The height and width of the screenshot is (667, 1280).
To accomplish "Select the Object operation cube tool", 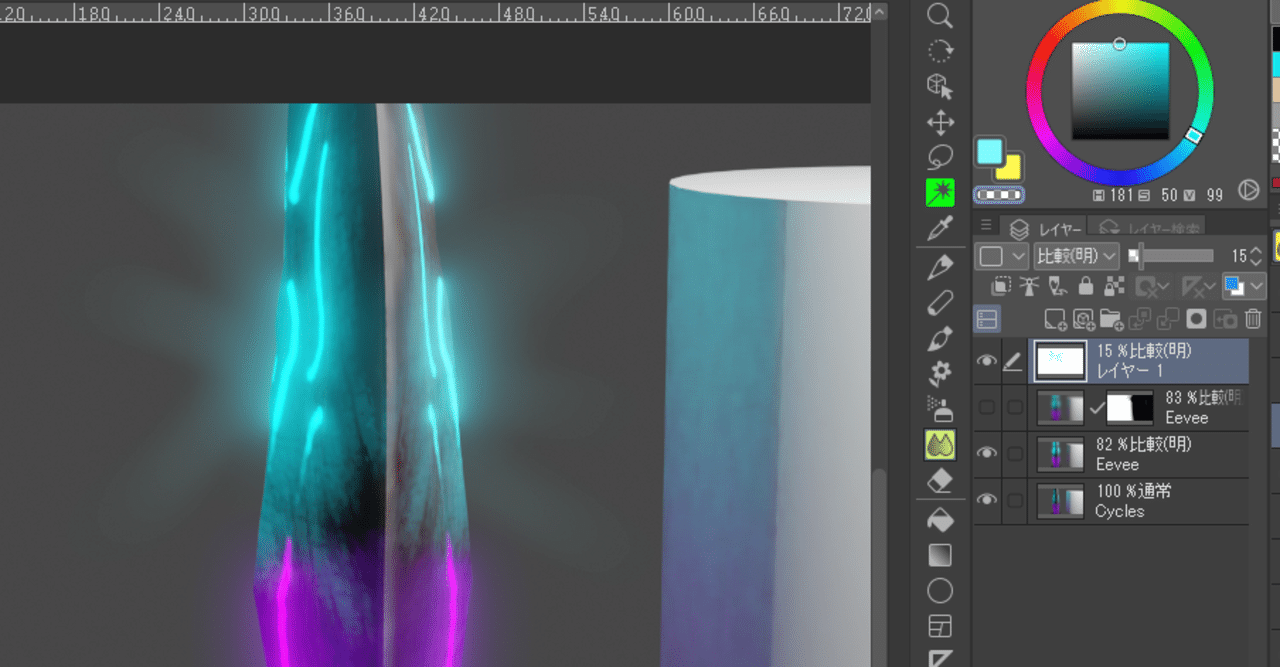I will 939,86.
